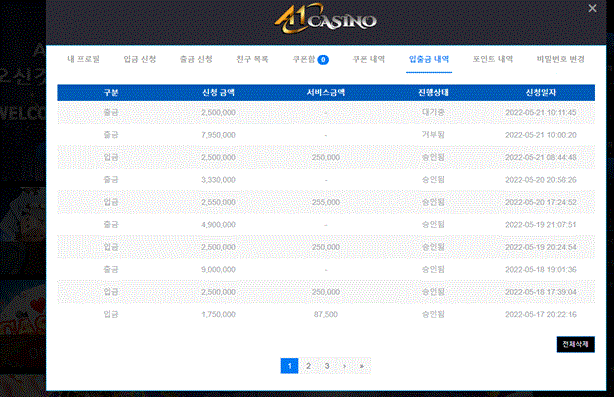Go to page 2 in pagination
Screen dimensions: 614x397
coord(308,366)
